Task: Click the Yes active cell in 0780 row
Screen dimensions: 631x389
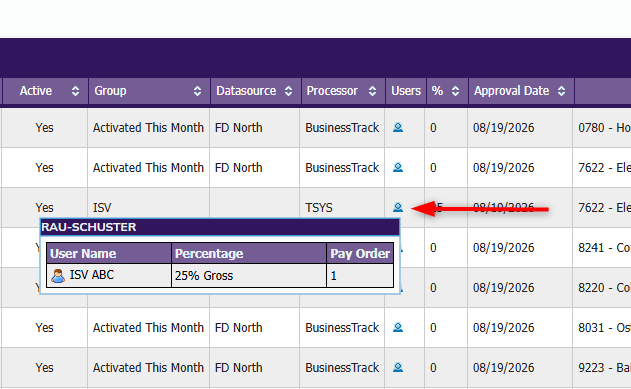Action: click(44, 128)
